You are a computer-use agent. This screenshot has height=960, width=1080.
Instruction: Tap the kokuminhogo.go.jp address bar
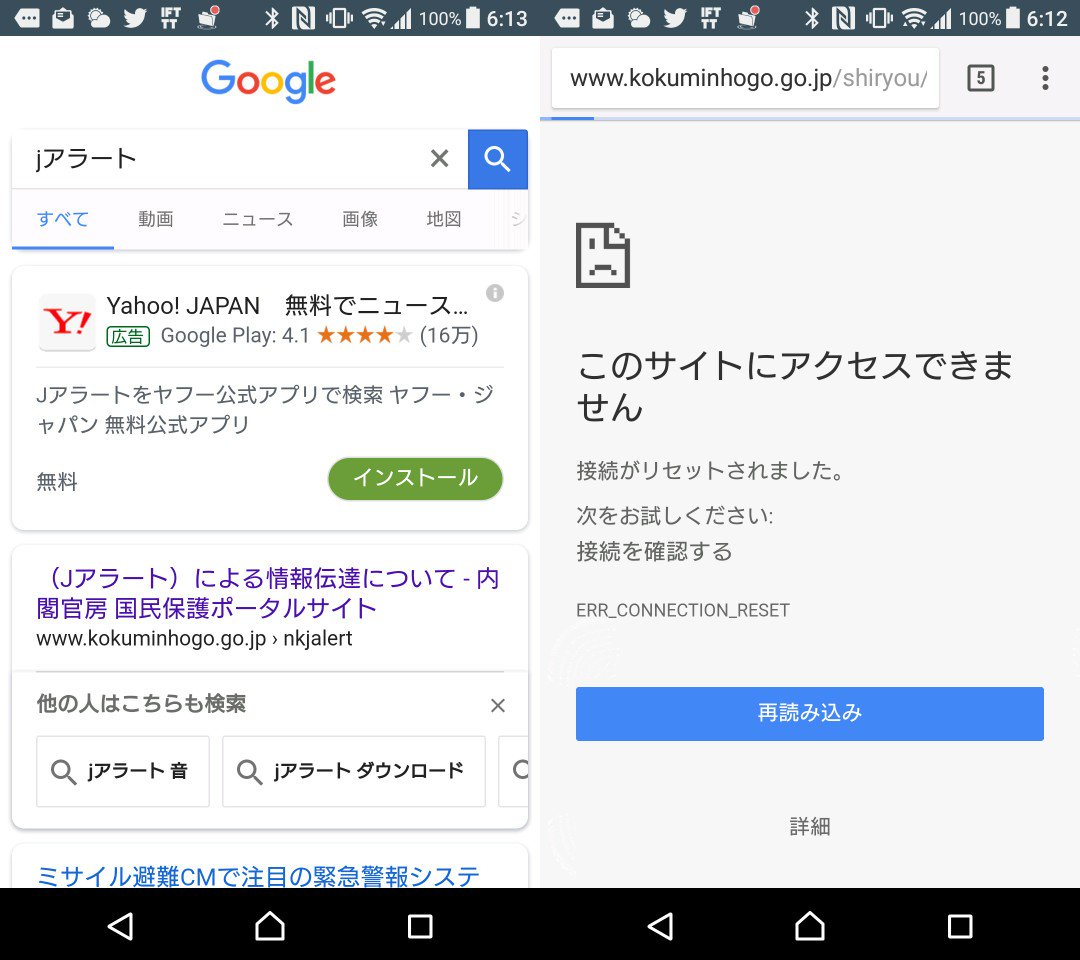745,78
